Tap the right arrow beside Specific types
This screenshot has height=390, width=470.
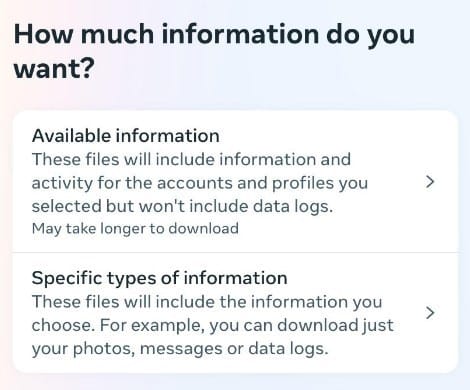point(430,313)
